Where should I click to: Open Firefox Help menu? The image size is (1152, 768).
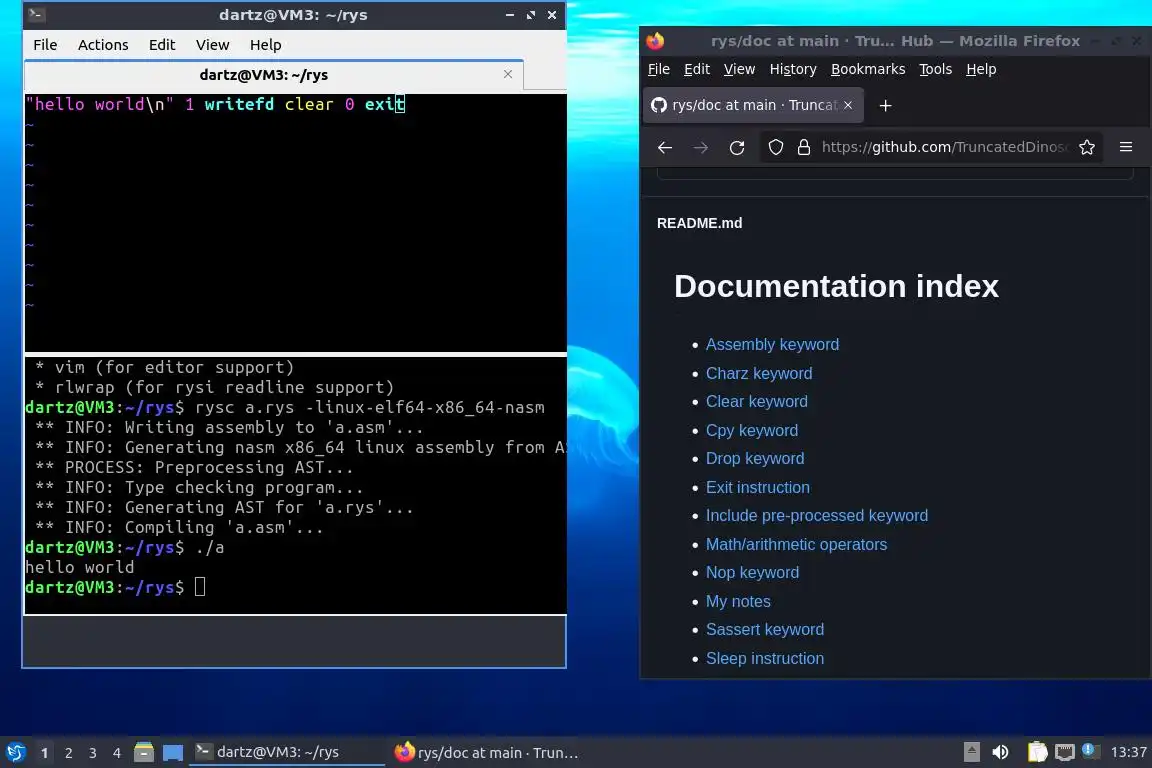[981, 69]
